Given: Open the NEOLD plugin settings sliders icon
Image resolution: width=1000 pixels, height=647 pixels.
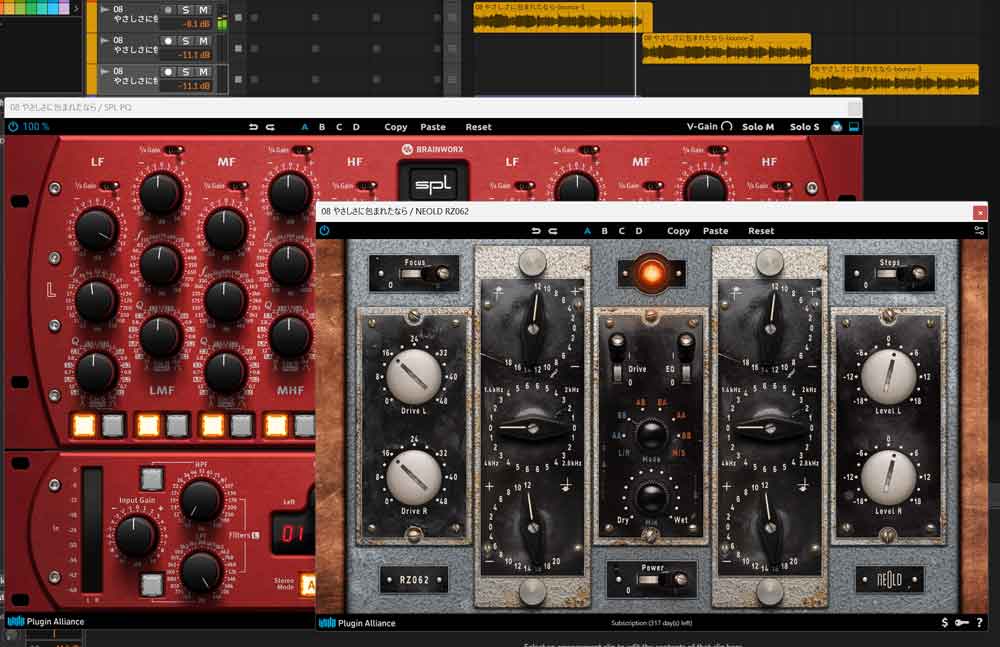Looking at the screenshot, I should point(979,231).
